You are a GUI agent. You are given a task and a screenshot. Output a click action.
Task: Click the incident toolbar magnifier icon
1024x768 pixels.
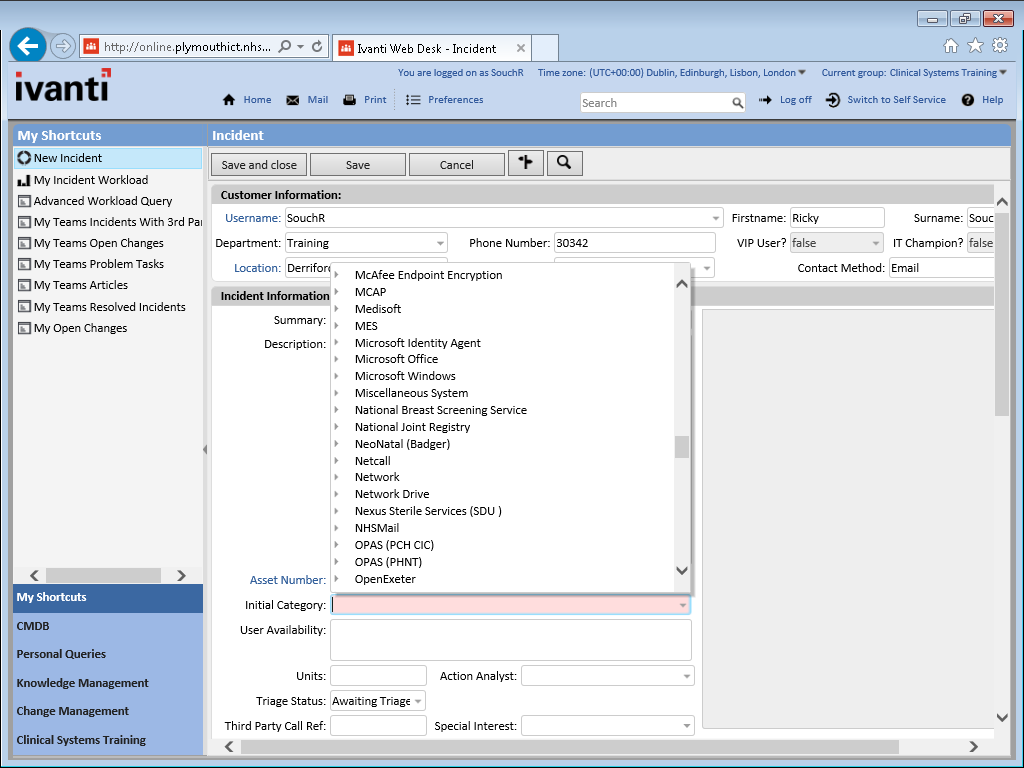point(564,163)
